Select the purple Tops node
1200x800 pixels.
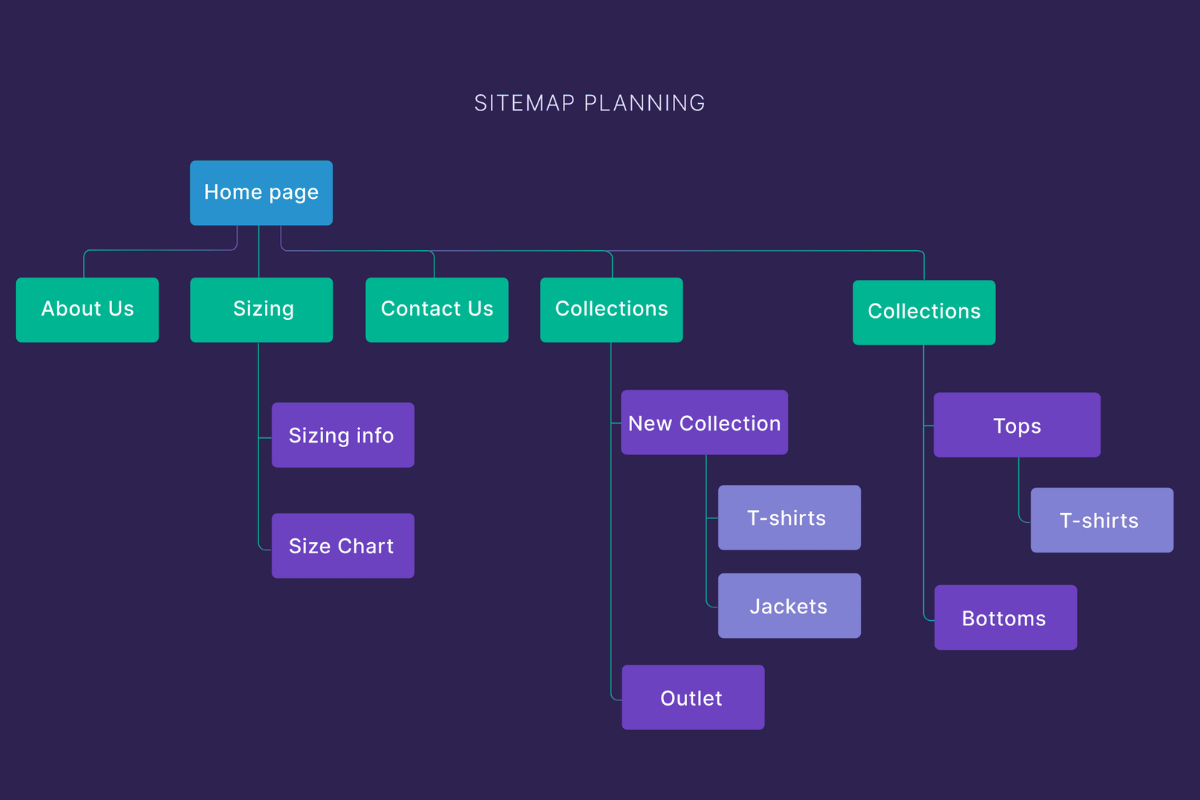1017,426
